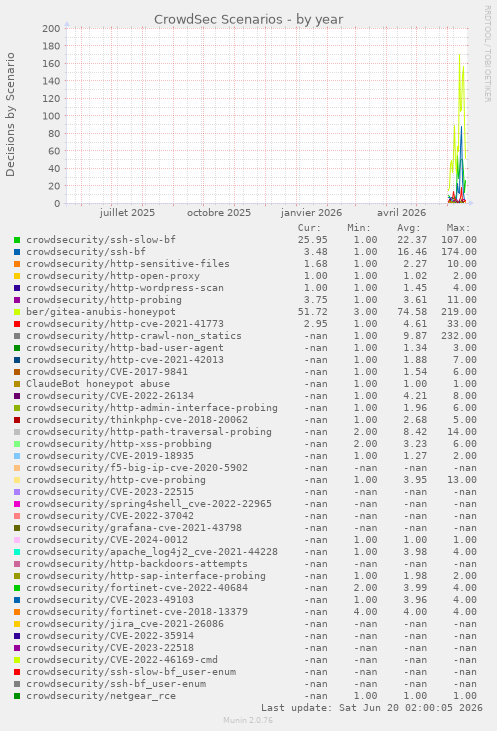
Task: Click the orange http-sensitive-files legend swatch
Action: (17, 264)
